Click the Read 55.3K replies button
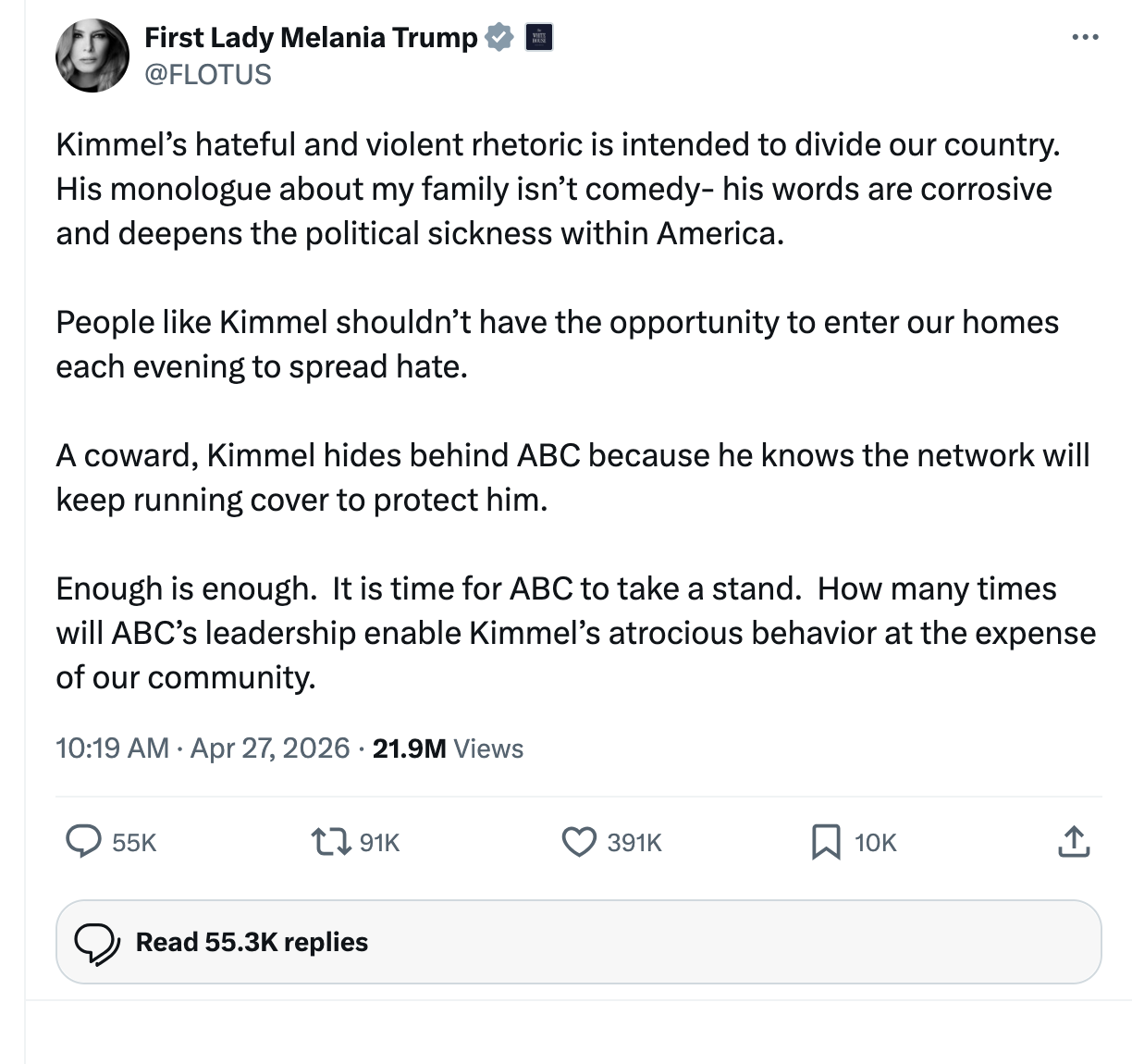The height and width of the screenshot is (1064, 1132). pyautogui.click(x=578, y=942)
